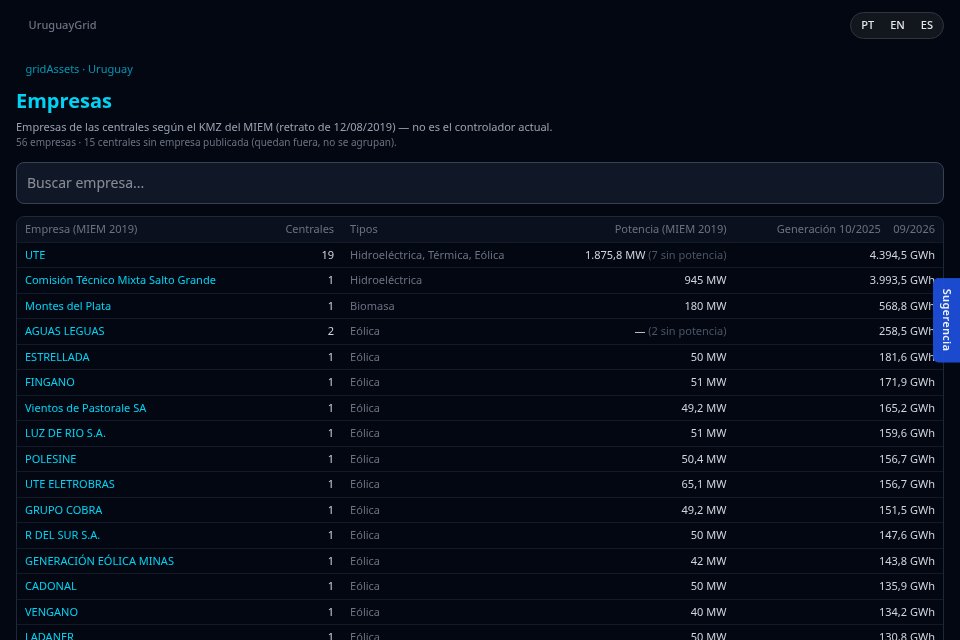Click the 4.394,5 GWh generation value
960x640 pixels.
coord(902,255)
